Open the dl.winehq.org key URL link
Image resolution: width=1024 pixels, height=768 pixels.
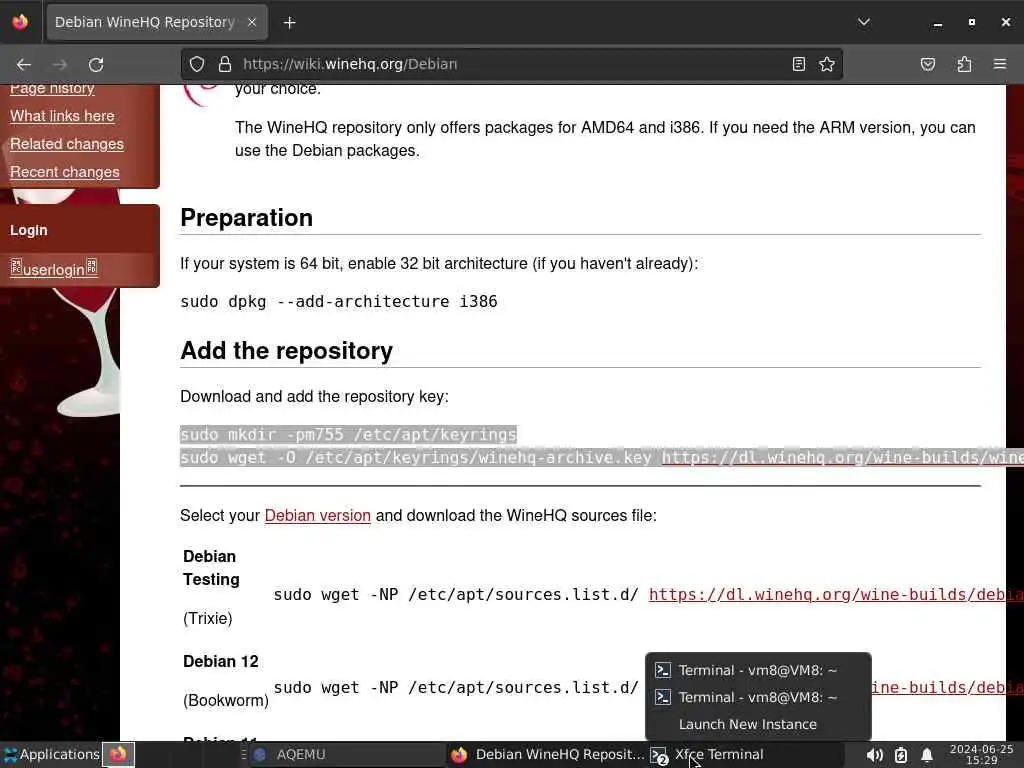(842, 458)
